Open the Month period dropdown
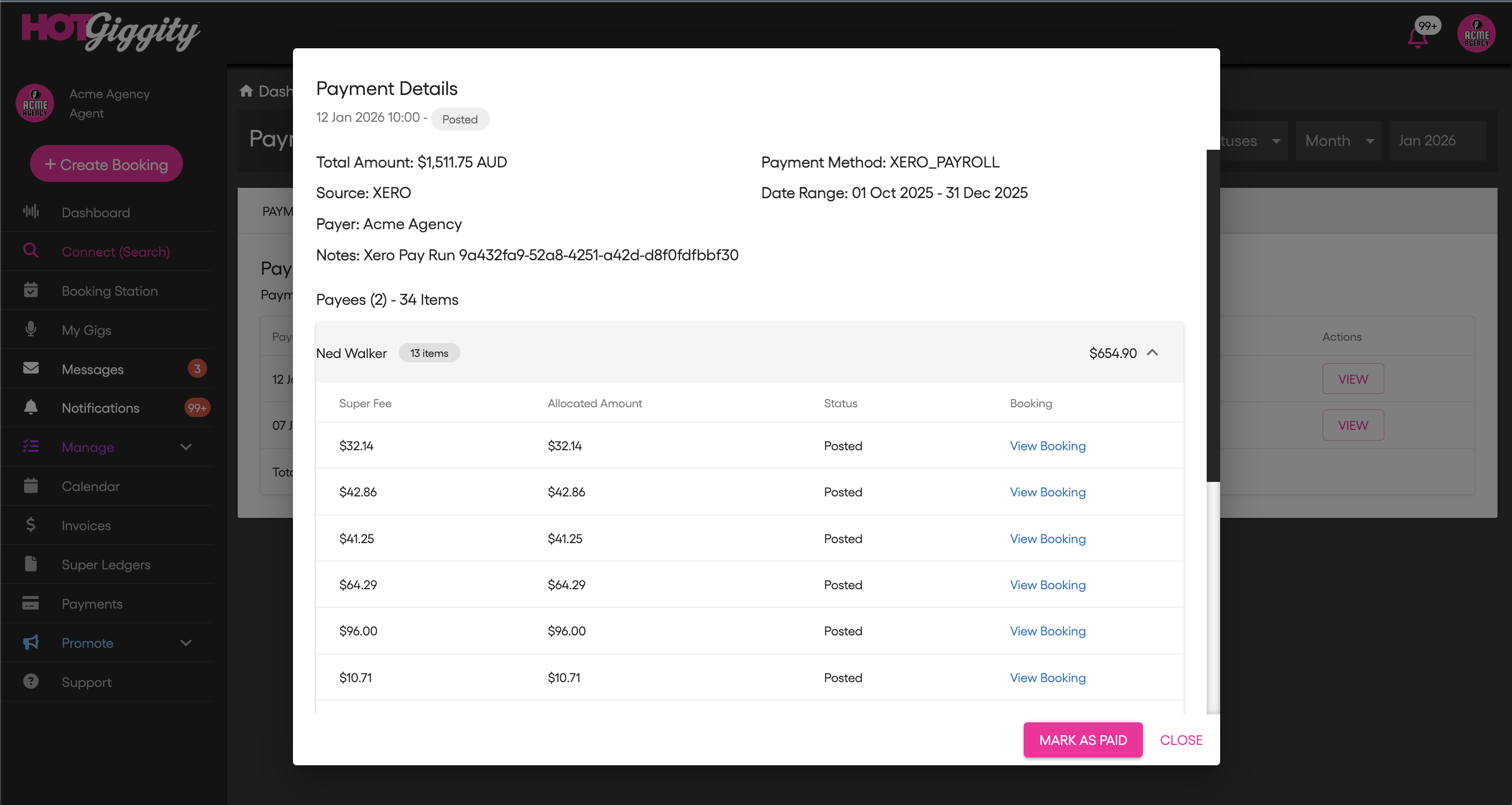 [x=1338, y=141]
